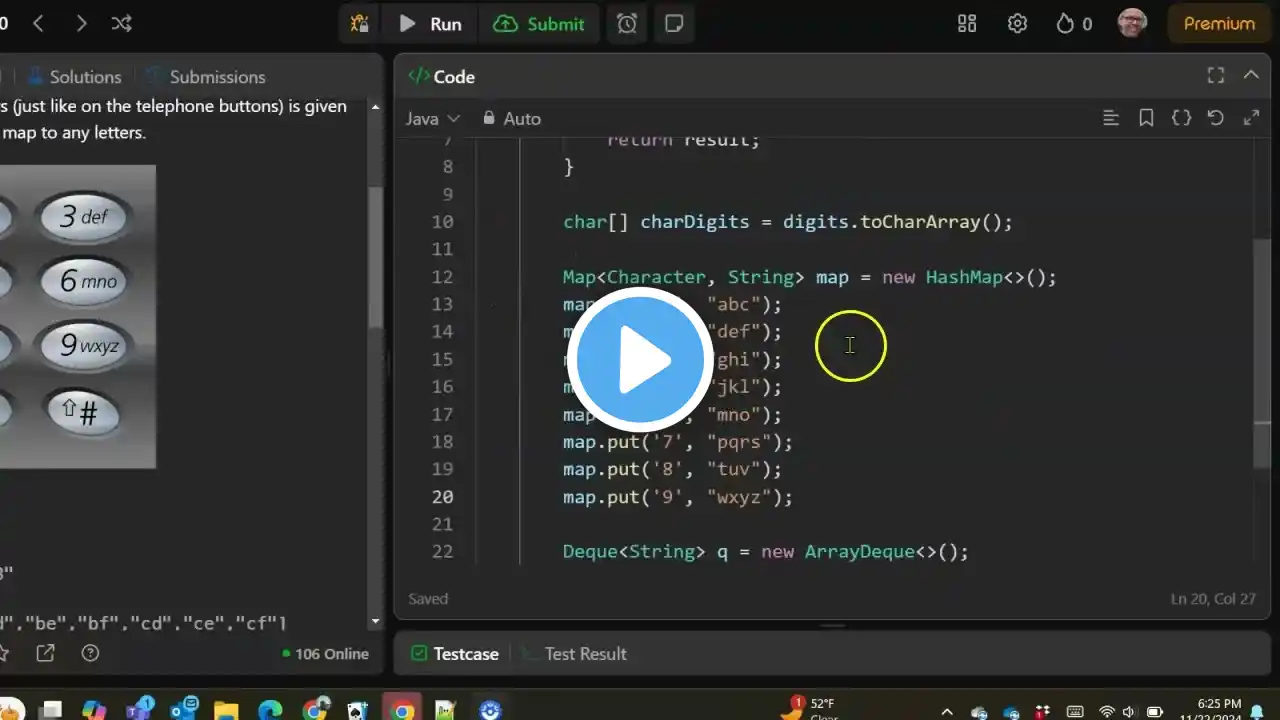Image resolution: width=1280 pixels, height=720 pixels.
Task: Click the code line 'char[] charDigits = digits.toCharArray();'
Action: 788,222
